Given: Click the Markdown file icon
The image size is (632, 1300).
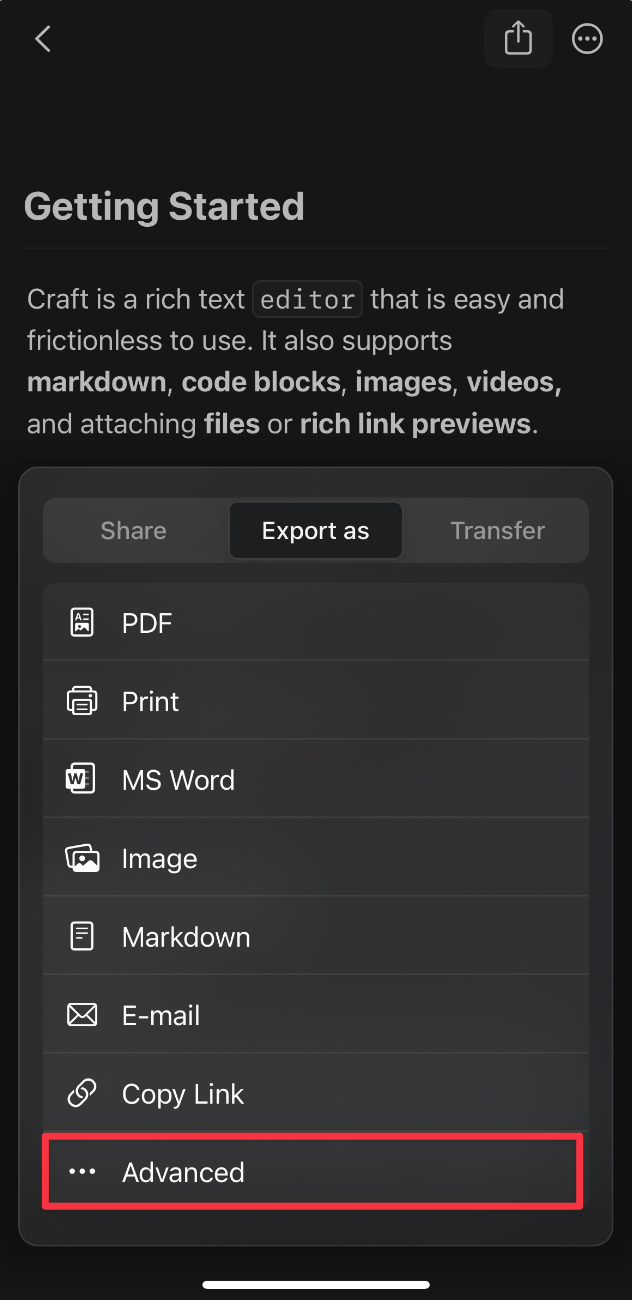Looking at the screenshot, I should (x=82, y=936).
